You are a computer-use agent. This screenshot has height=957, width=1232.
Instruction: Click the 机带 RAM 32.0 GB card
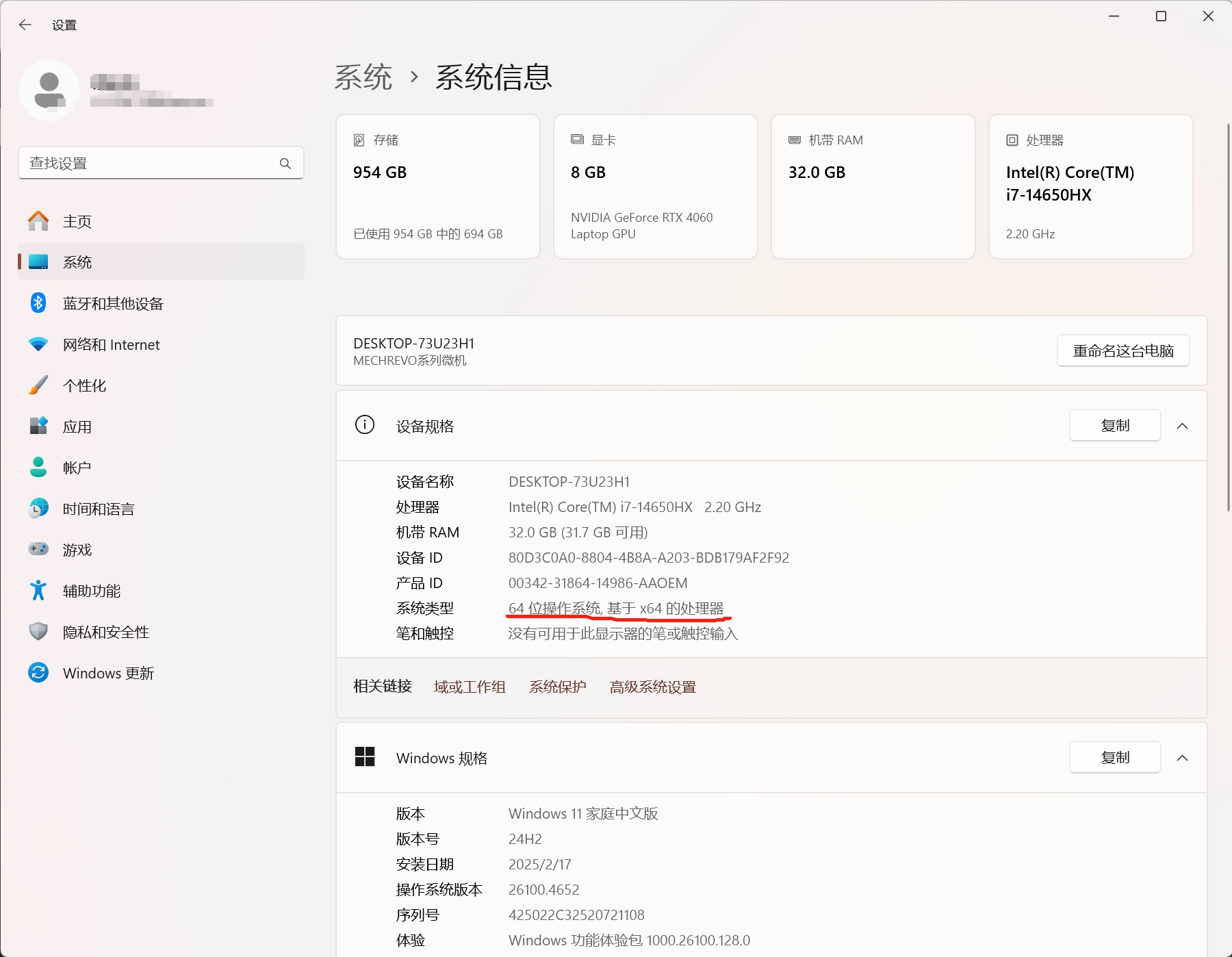873,186
